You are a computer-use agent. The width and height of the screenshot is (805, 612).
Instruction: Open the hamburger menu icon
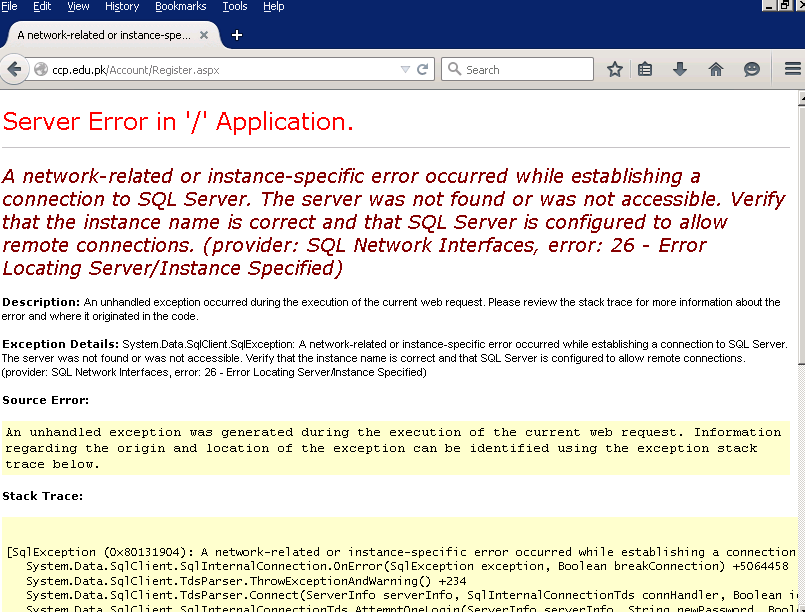(x=793, y=69)
